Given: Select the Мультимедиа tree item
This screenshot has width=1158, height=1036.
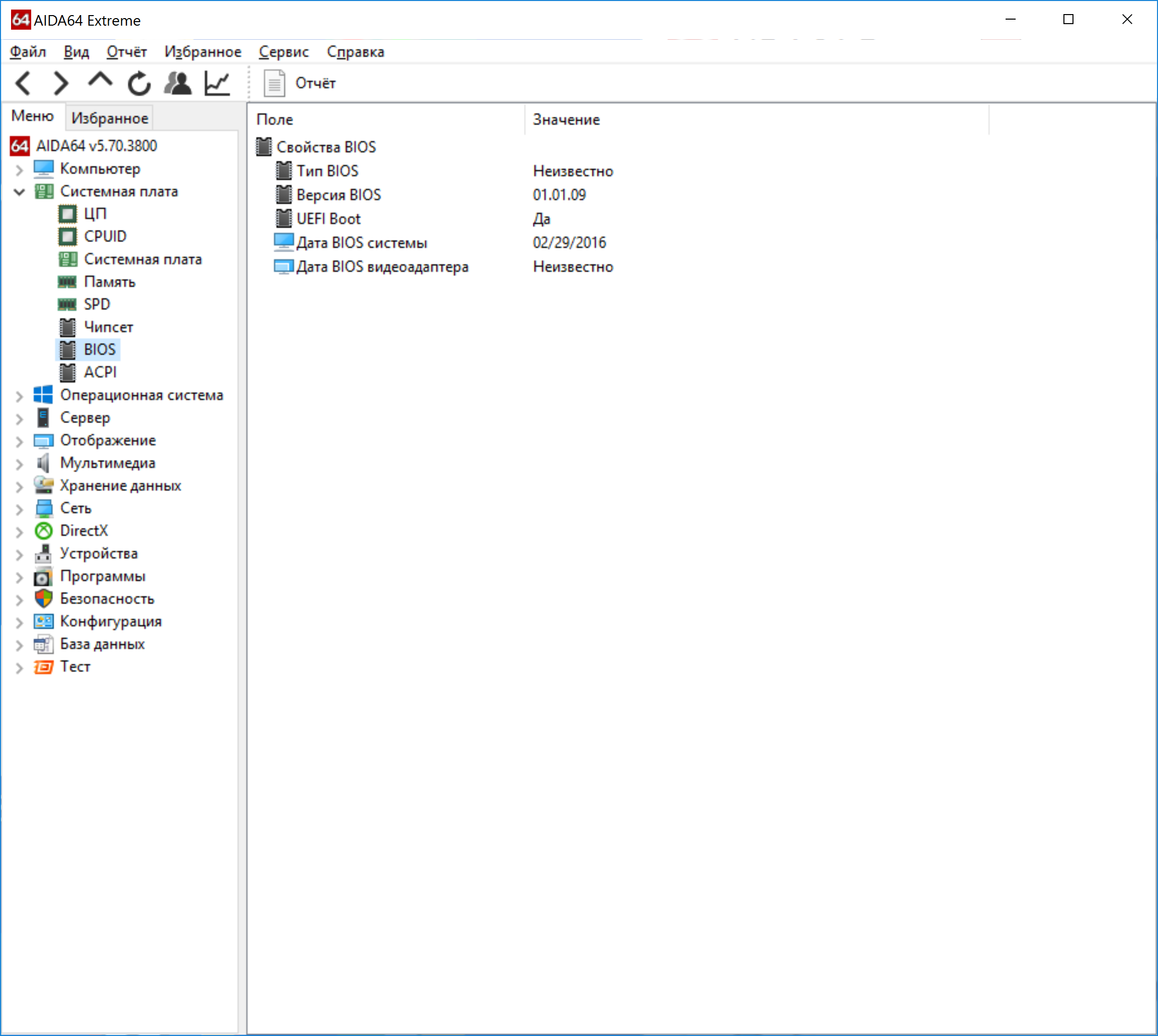Looking at the screenshot, I should pyautogui.click(x=108, y=463).
